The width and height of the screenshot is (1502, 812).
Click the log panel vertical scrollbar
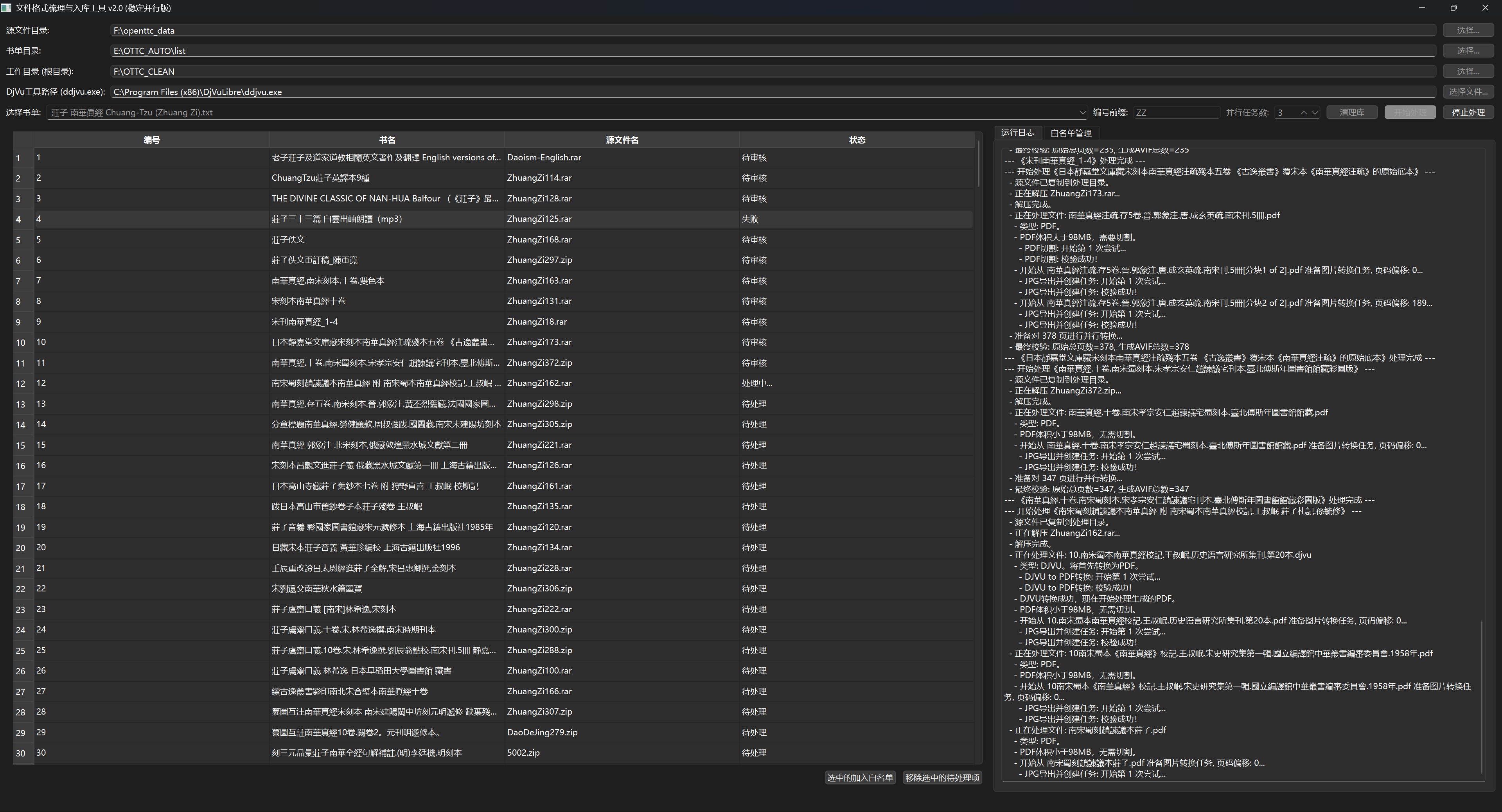click(1482, 697)
